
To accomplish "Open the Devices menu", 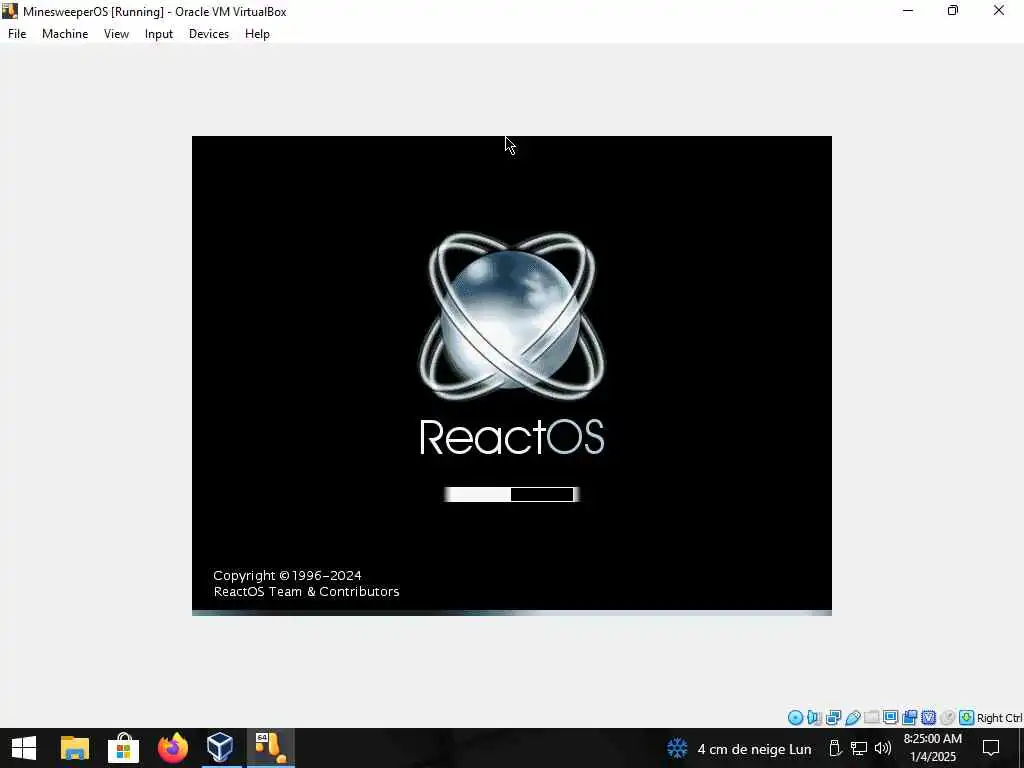I will [x=209, y=34].
